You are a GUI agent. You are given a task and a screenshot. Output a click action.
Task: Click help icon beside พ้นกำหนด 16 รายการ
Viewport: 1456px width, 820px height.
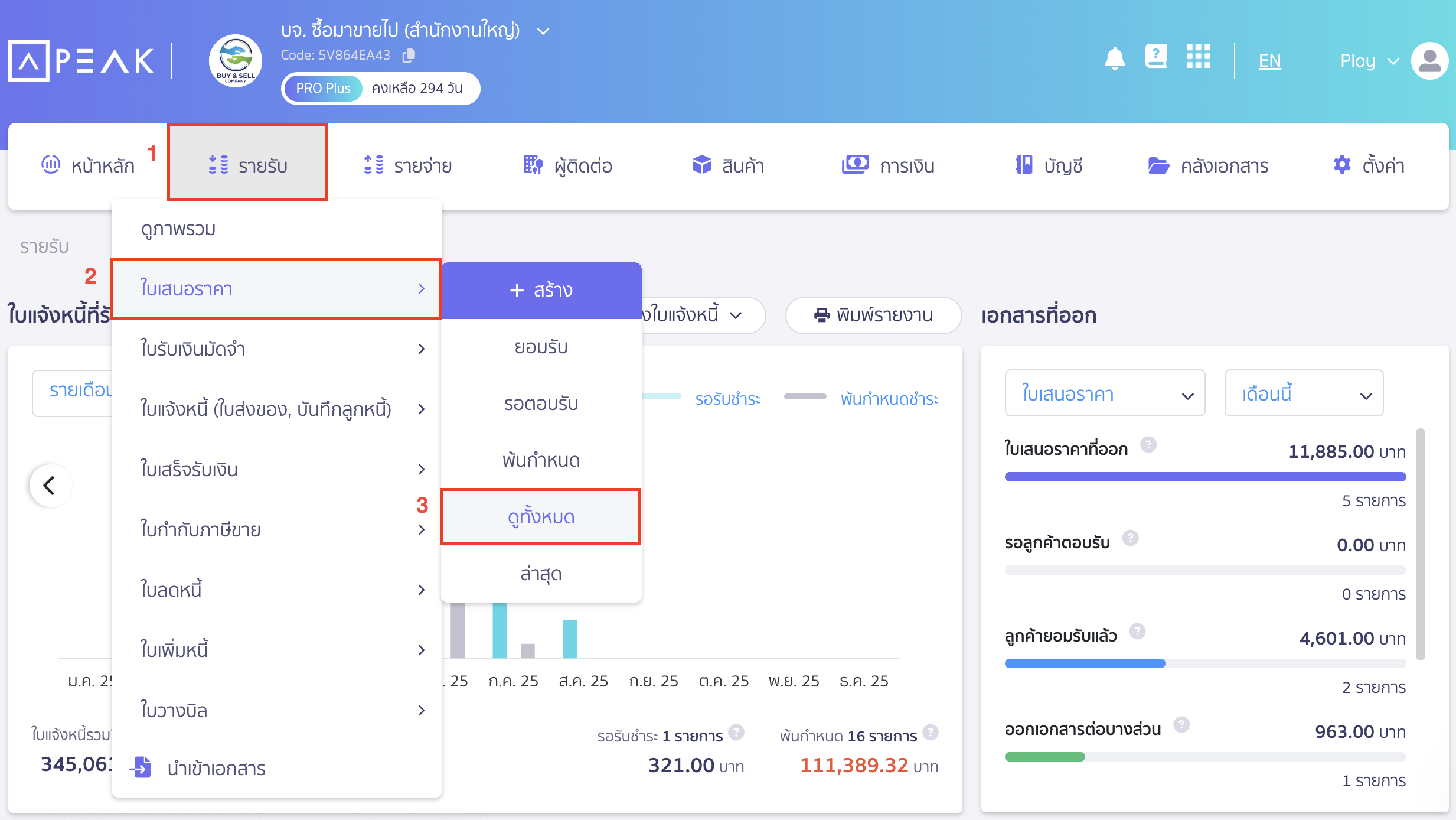pyautogui.click(x=931, y=732)
